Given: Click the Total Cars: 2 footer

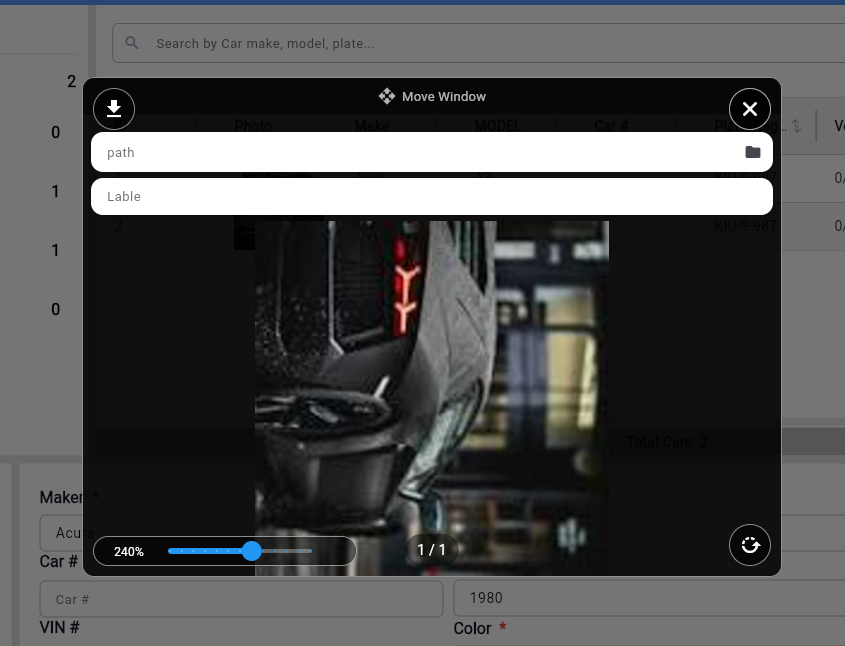Looking at the screenshot, I should click(x=666, y=442).
